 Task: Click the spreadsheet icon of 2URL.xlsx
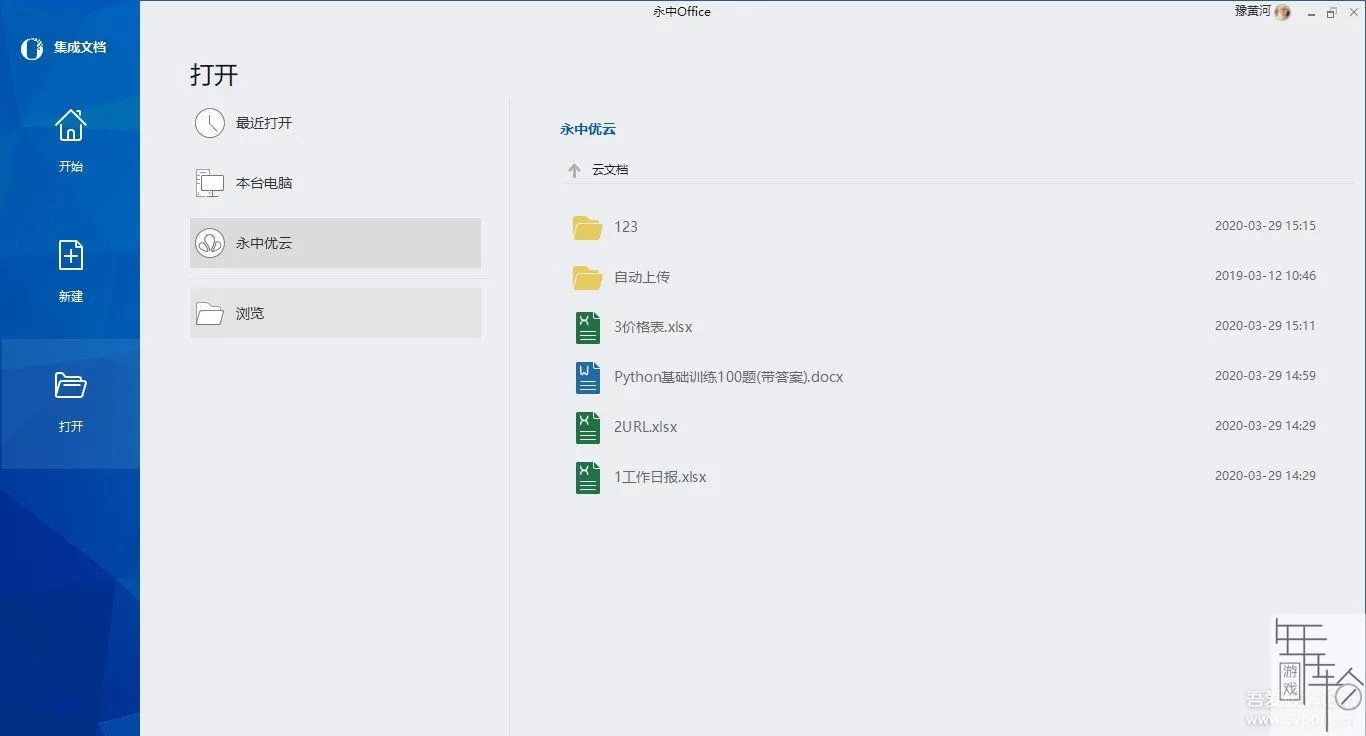(588, 427)
